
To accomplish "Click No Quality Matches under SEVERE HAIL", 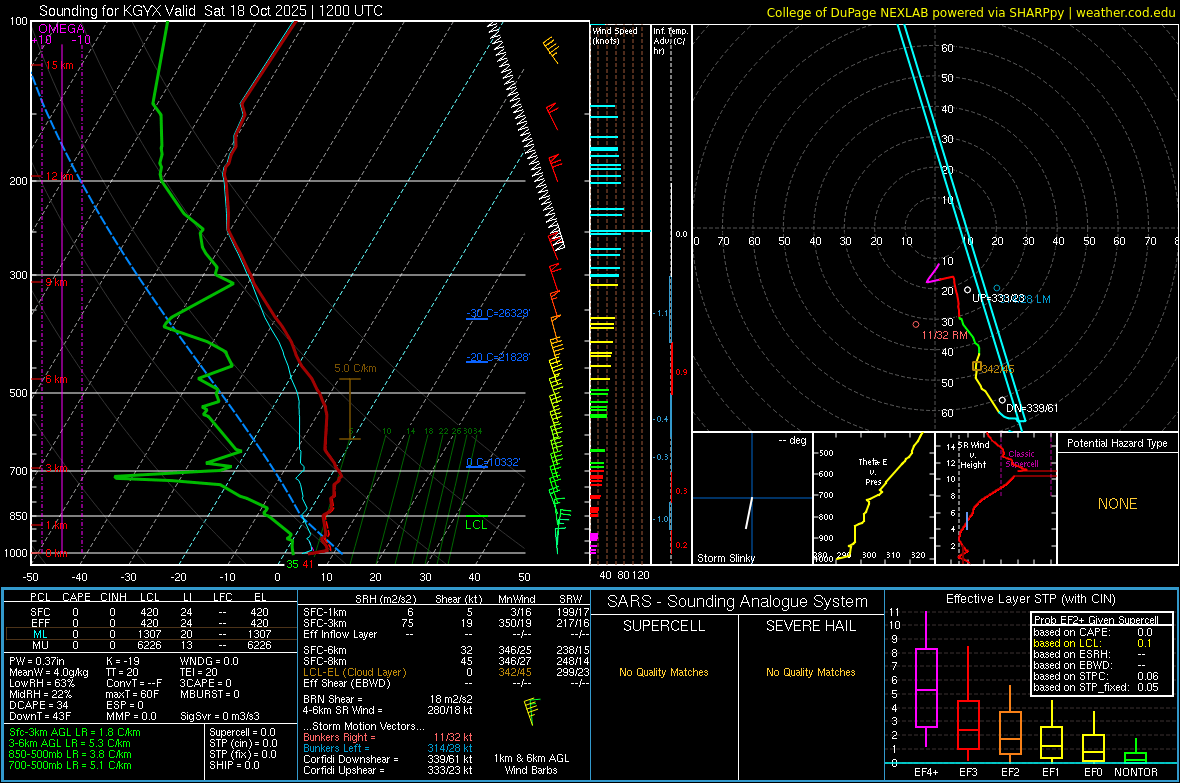I will click(x=810, y=672).
